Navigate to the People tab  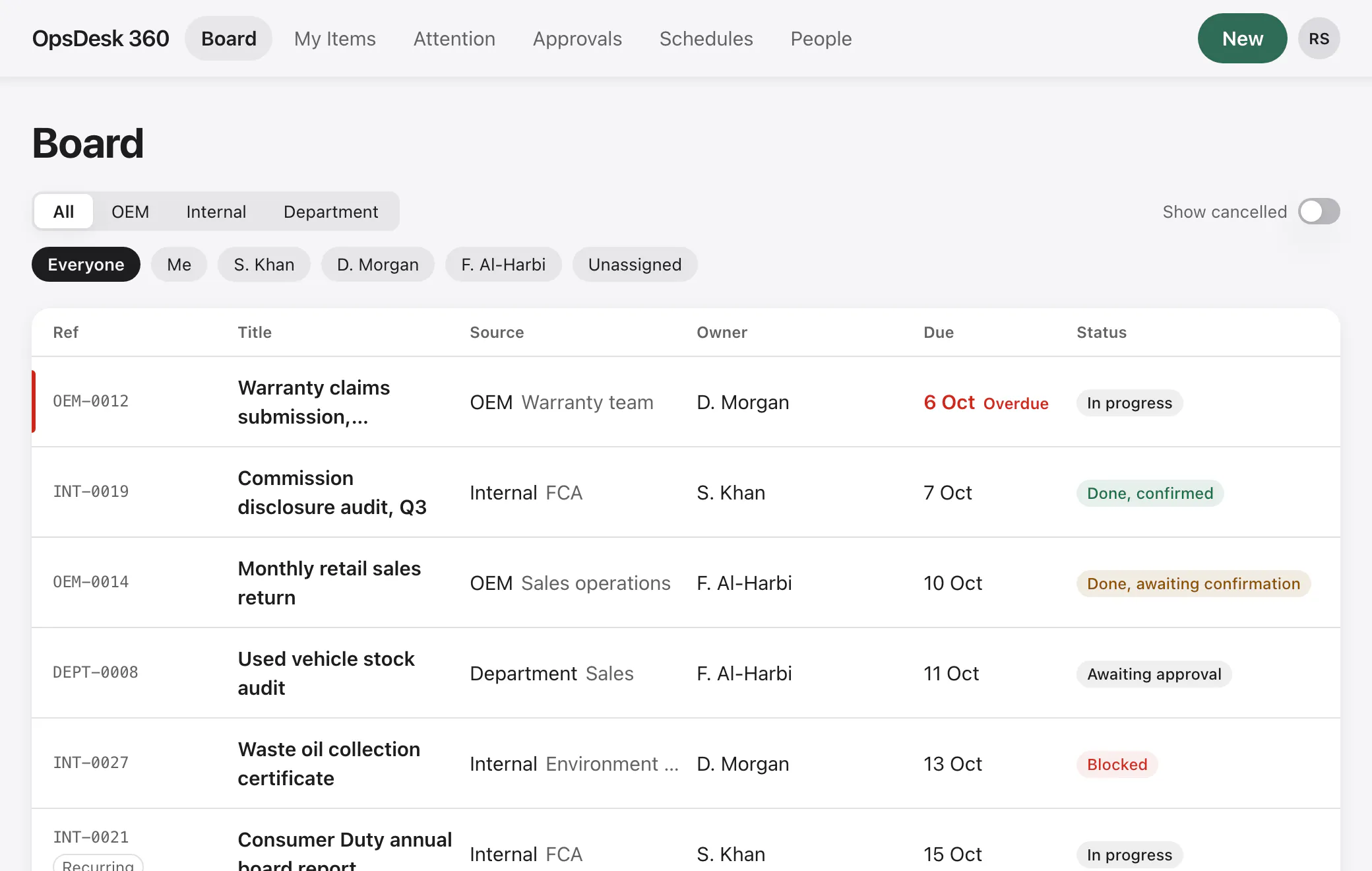pyautogui.click(x=821, y=38)
